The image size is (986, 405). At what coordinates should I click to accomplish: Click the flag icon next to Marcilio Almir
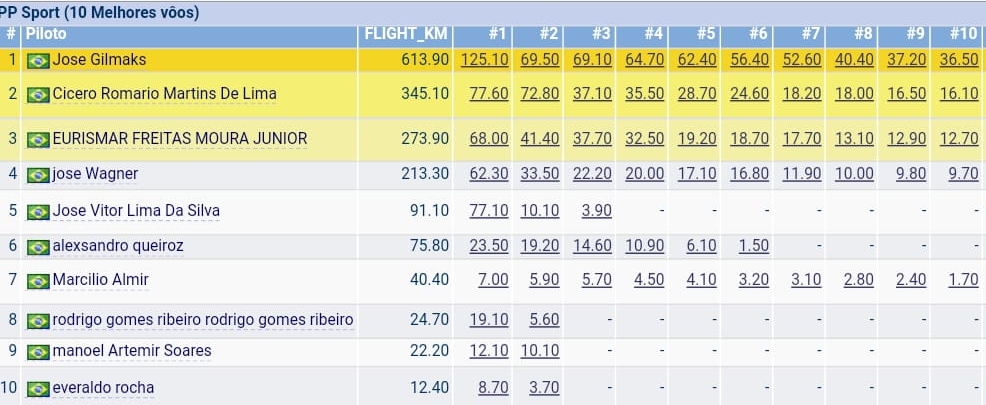click(x=38, y=280)
